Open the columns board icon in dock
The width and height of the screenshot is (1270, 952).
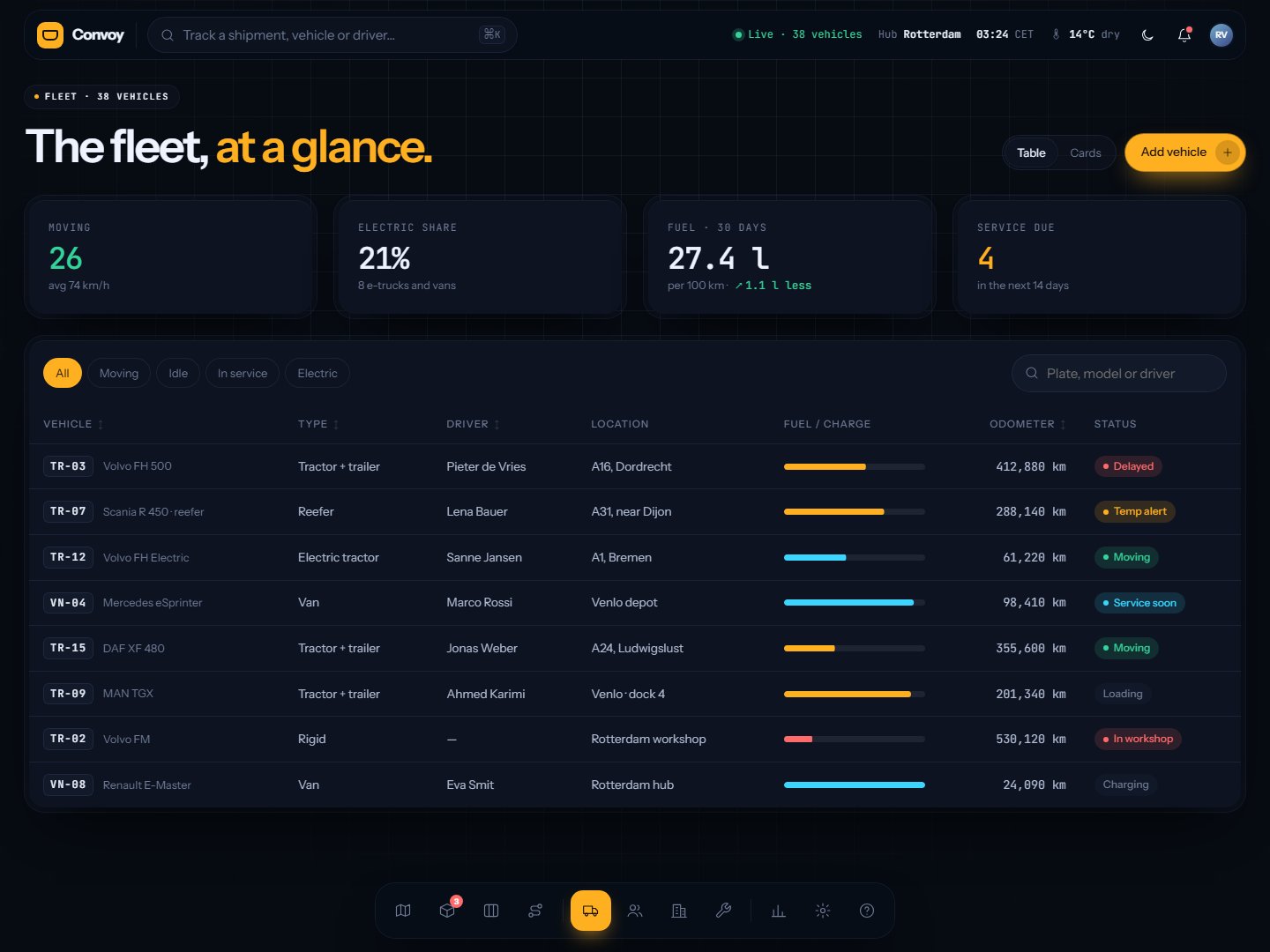491,911
